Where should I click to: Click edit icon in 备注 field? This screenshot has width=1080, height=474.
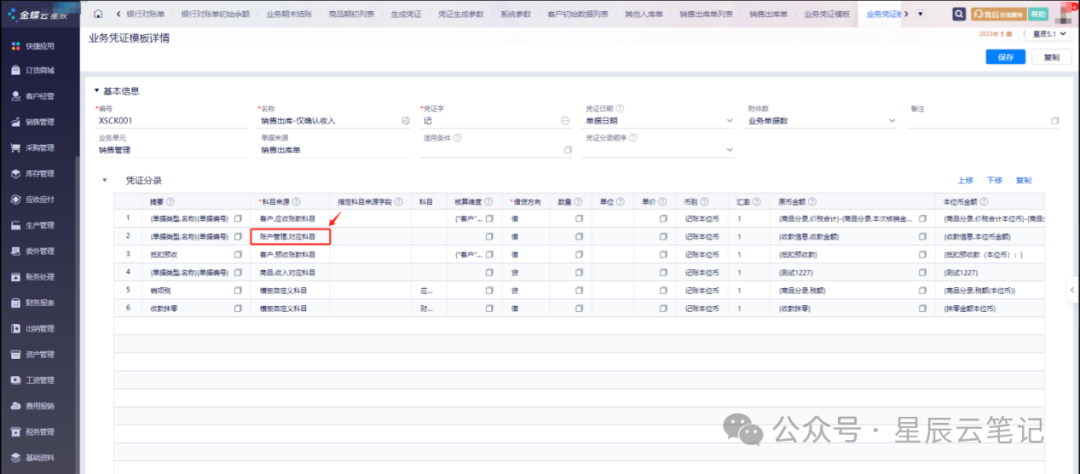click(1055, 121)
